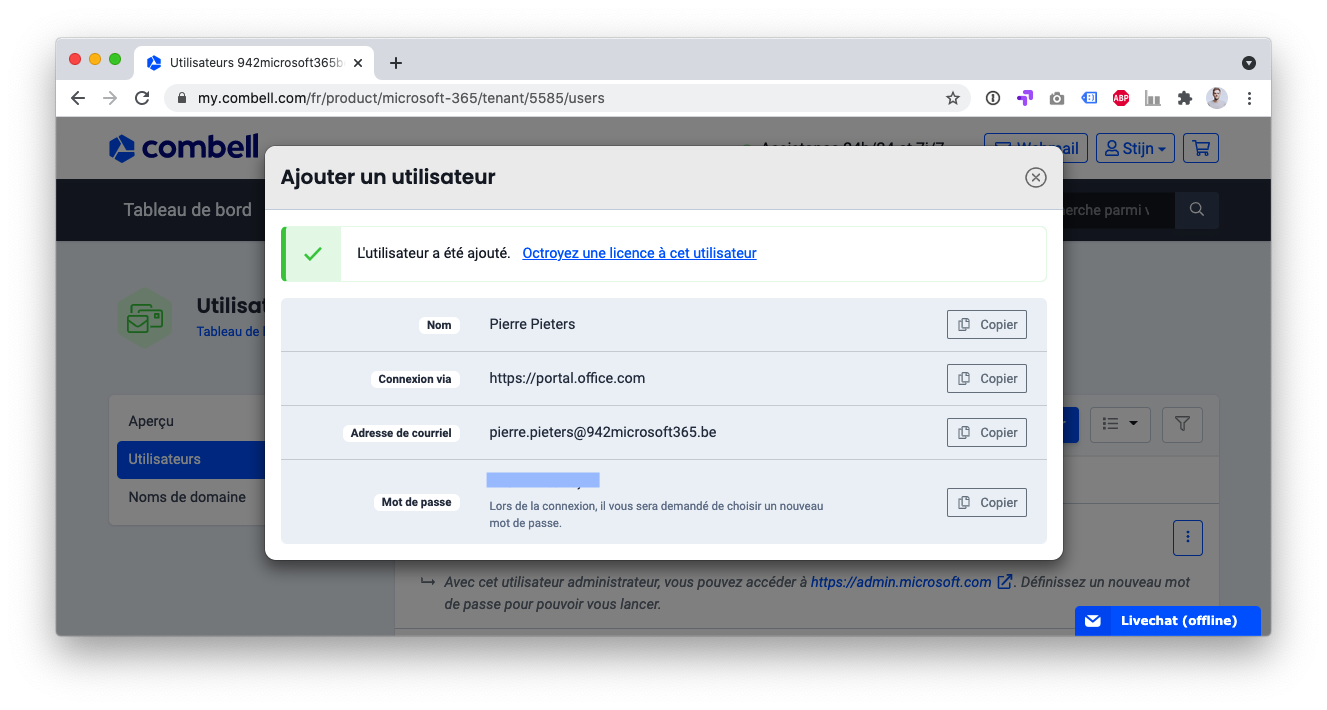
Task: Open the Octroyez une licence link
Action: point(639,254)
